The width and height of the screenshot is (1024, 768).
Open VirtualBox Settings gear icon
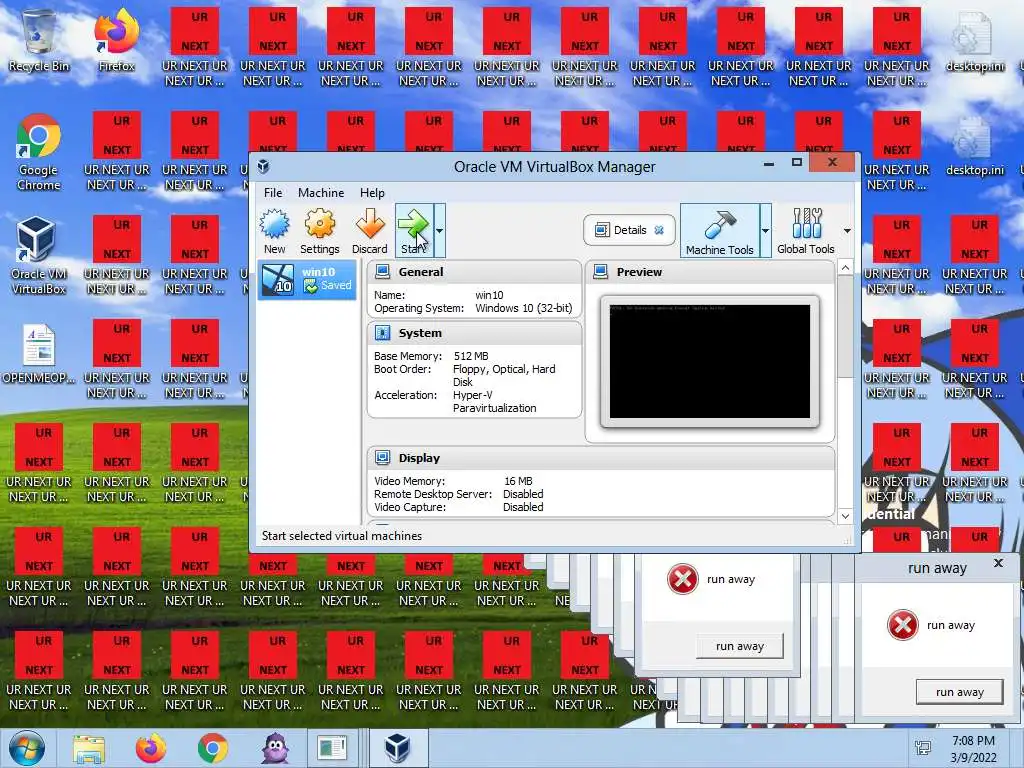point(319,231)
